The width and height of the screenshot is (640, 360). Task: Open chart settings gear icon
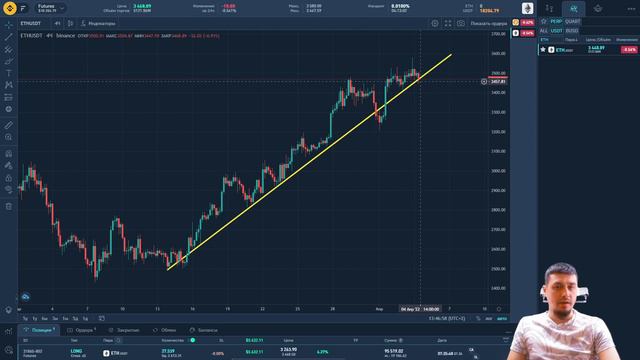[x=435, y=24]
